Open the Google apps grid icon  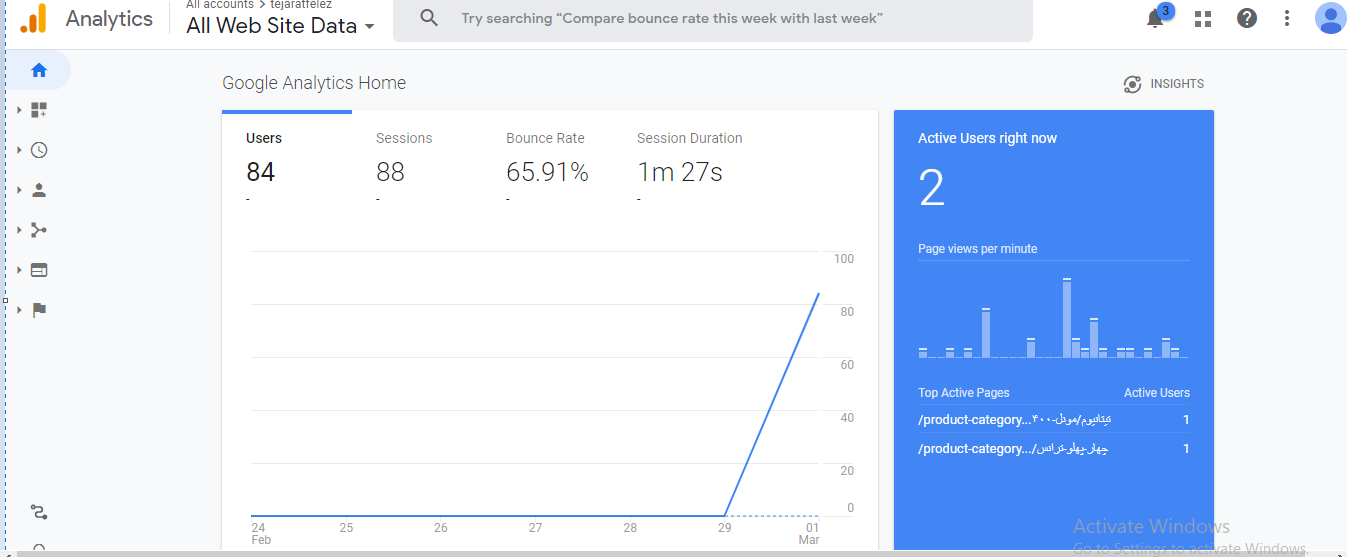(x=1203, y=18)
